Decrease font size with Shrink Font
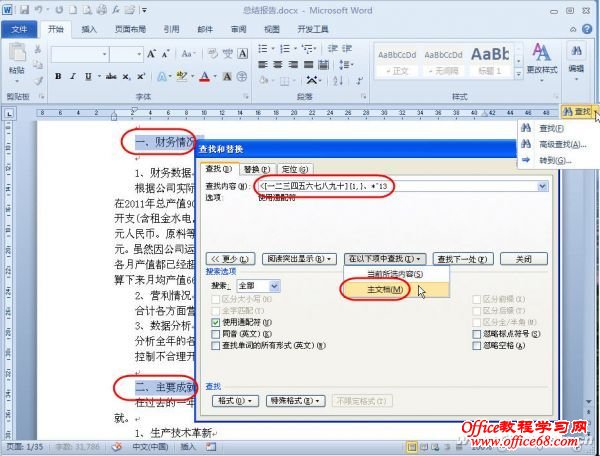This screenshot has width=600, height=456. (165, 54)
